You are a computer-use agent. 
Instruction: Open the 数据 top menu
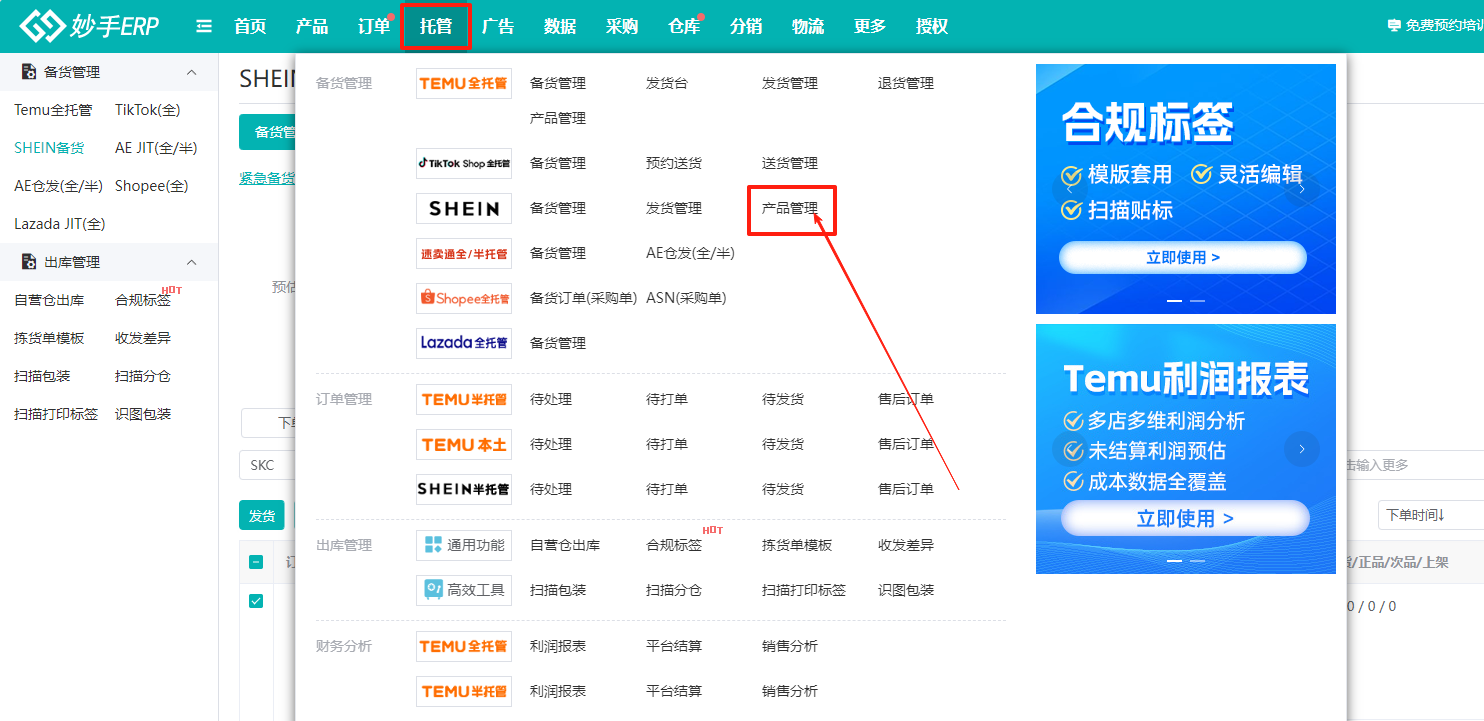[560, 27]
